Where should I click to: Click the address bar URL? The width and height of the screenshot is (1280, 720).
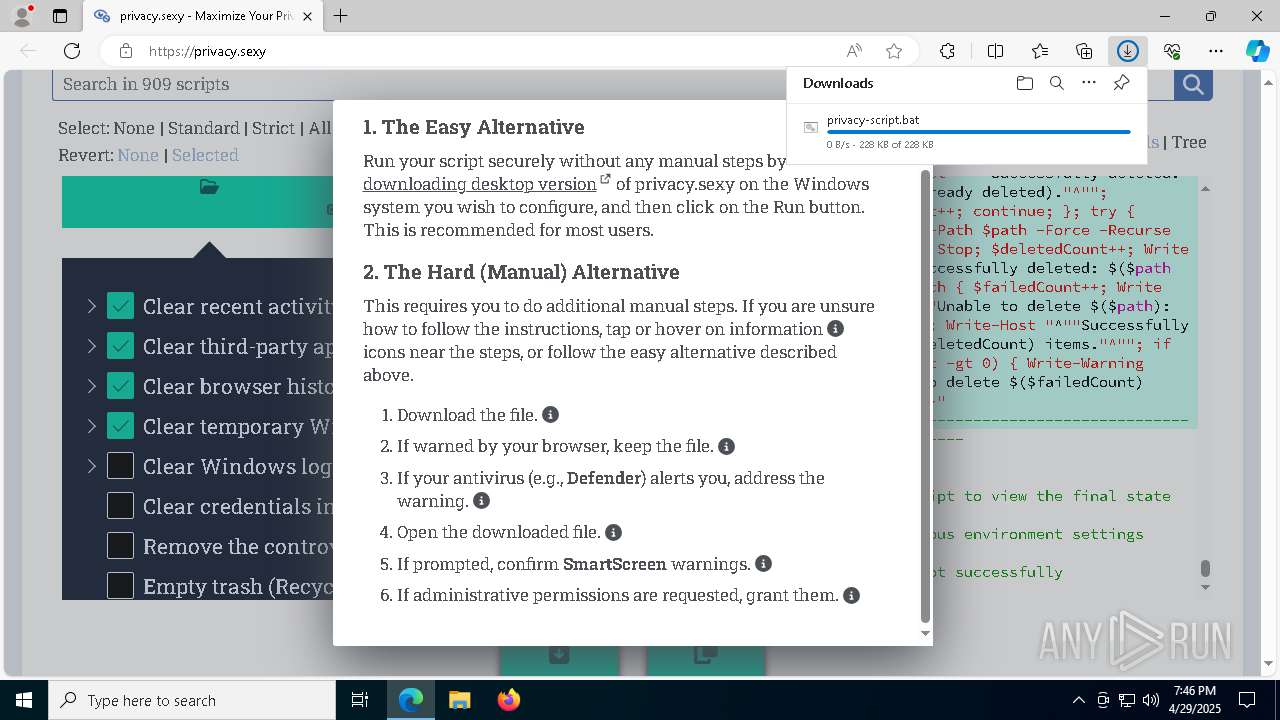(208, 51)
